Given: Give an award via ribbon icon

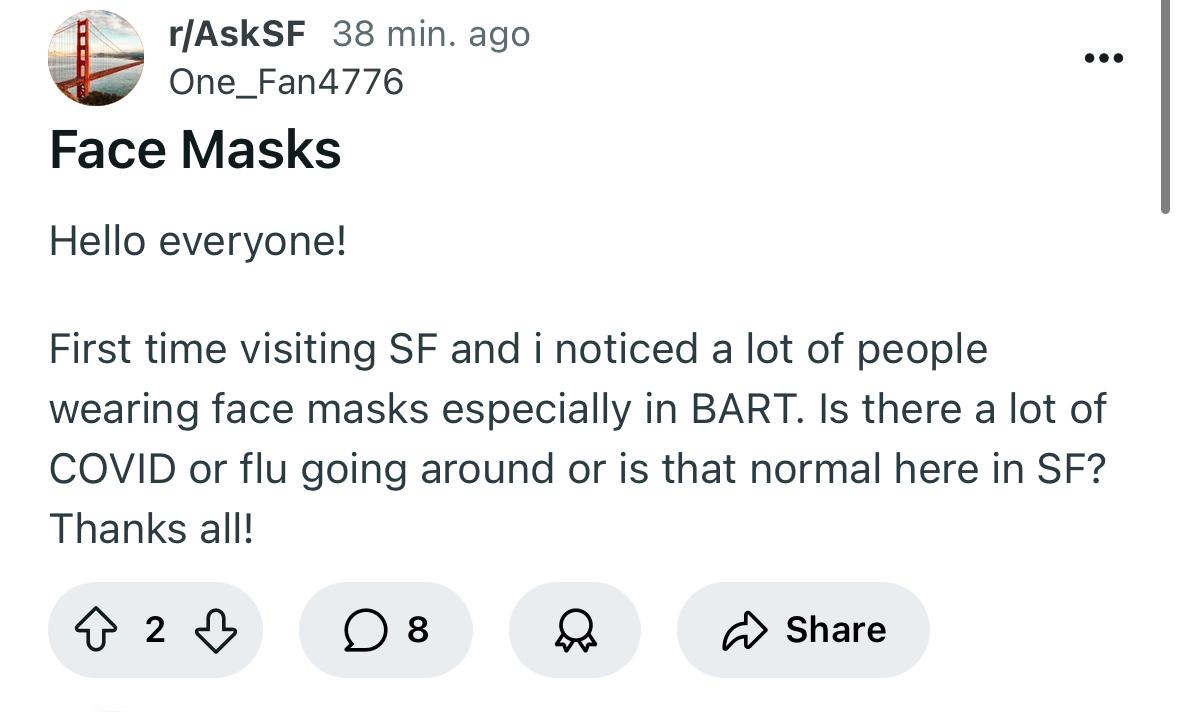Looking at the screenshot, I should (x=575, y=629).
